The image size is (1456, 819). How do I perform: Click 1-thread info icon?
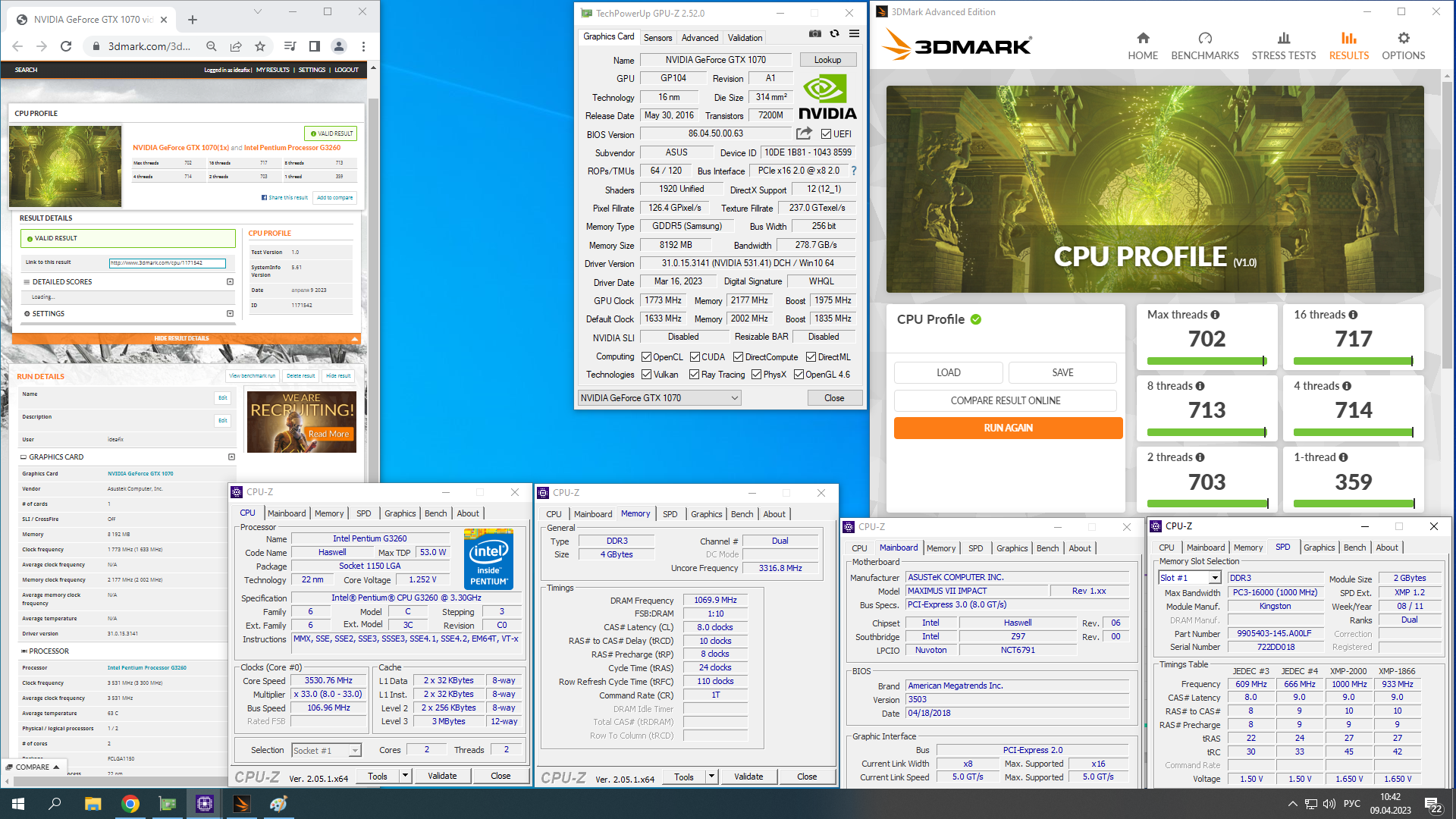click(x=1343, y=457)
